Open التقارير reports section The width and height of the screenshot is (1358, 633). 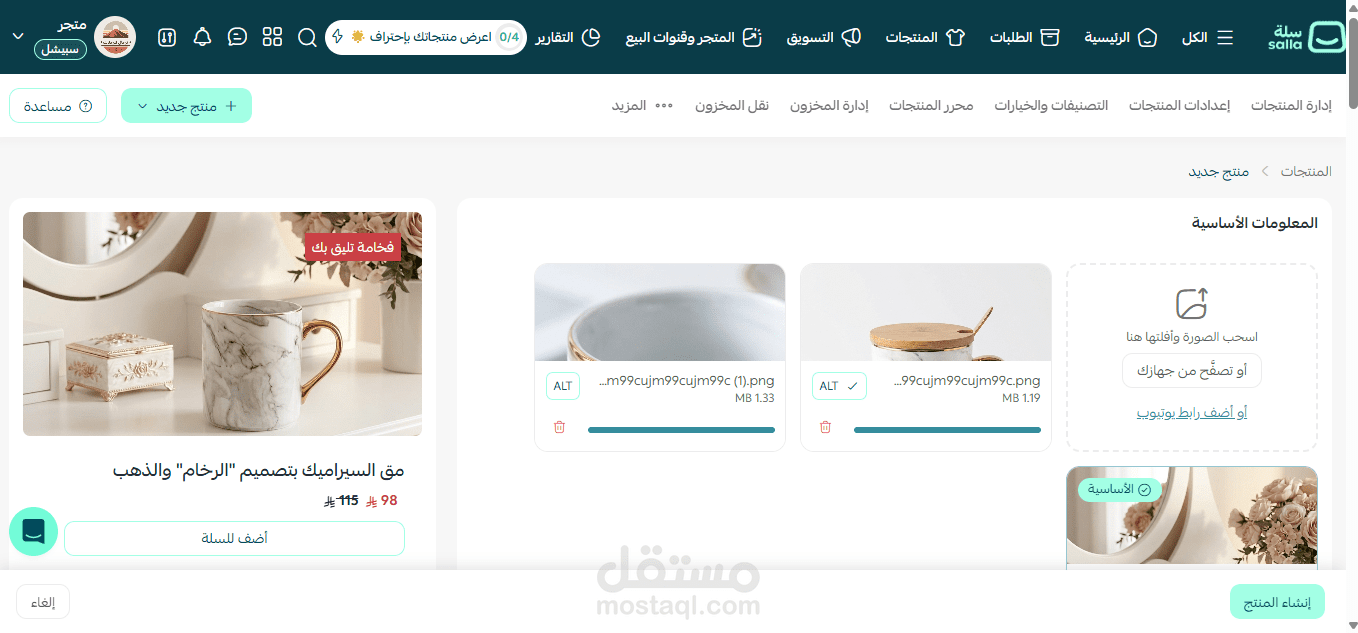tap(567, 37)
